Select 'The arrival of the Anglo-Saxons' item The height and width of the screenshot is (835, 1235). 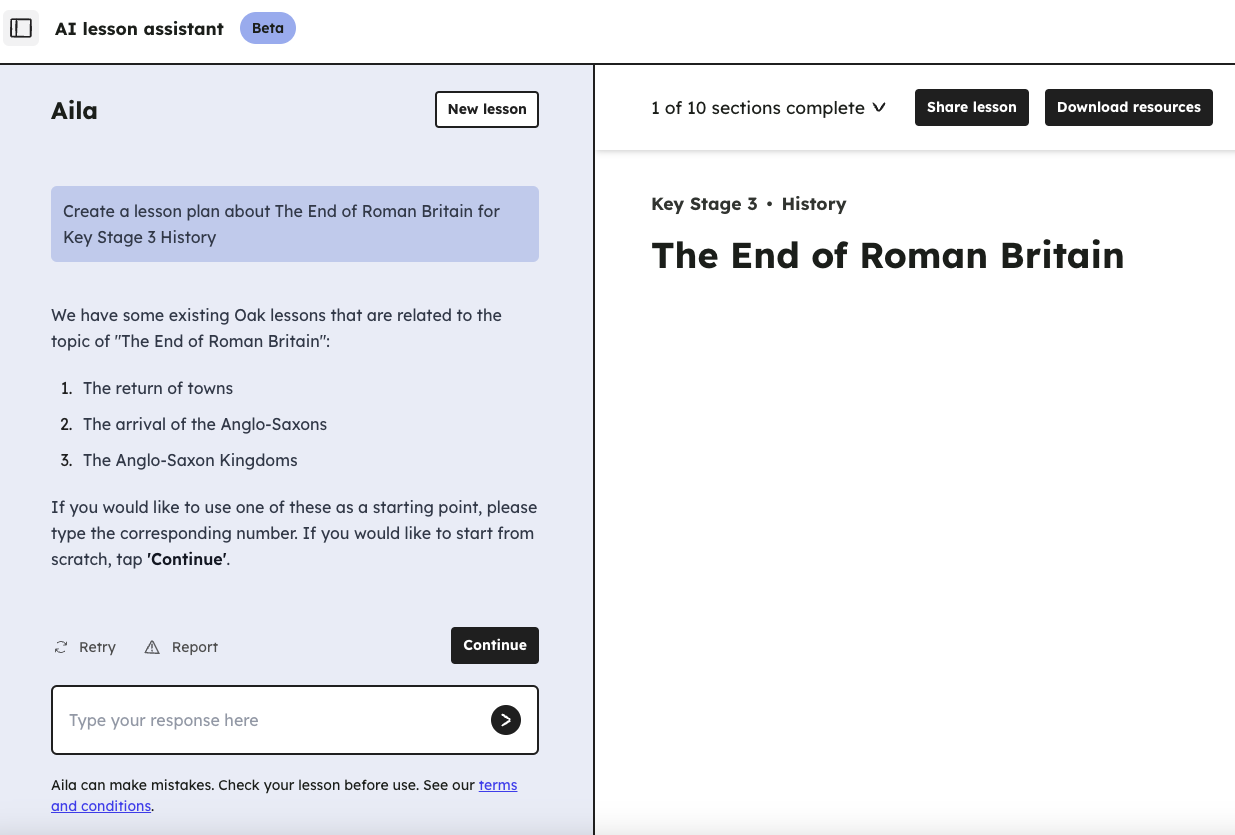click(205, 424)
